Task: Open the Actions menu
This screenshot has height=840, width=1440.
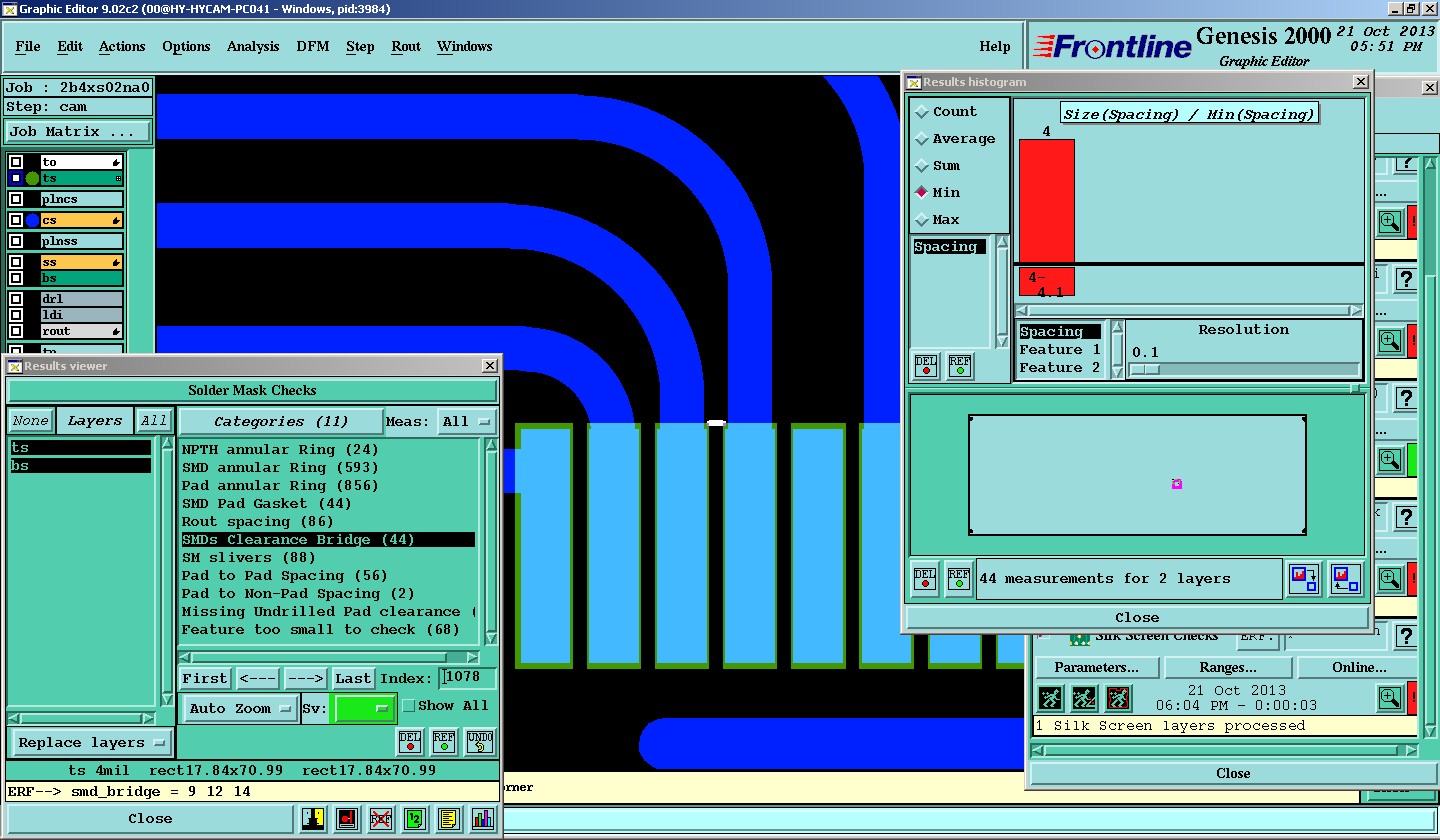Action: coord(122,46)
